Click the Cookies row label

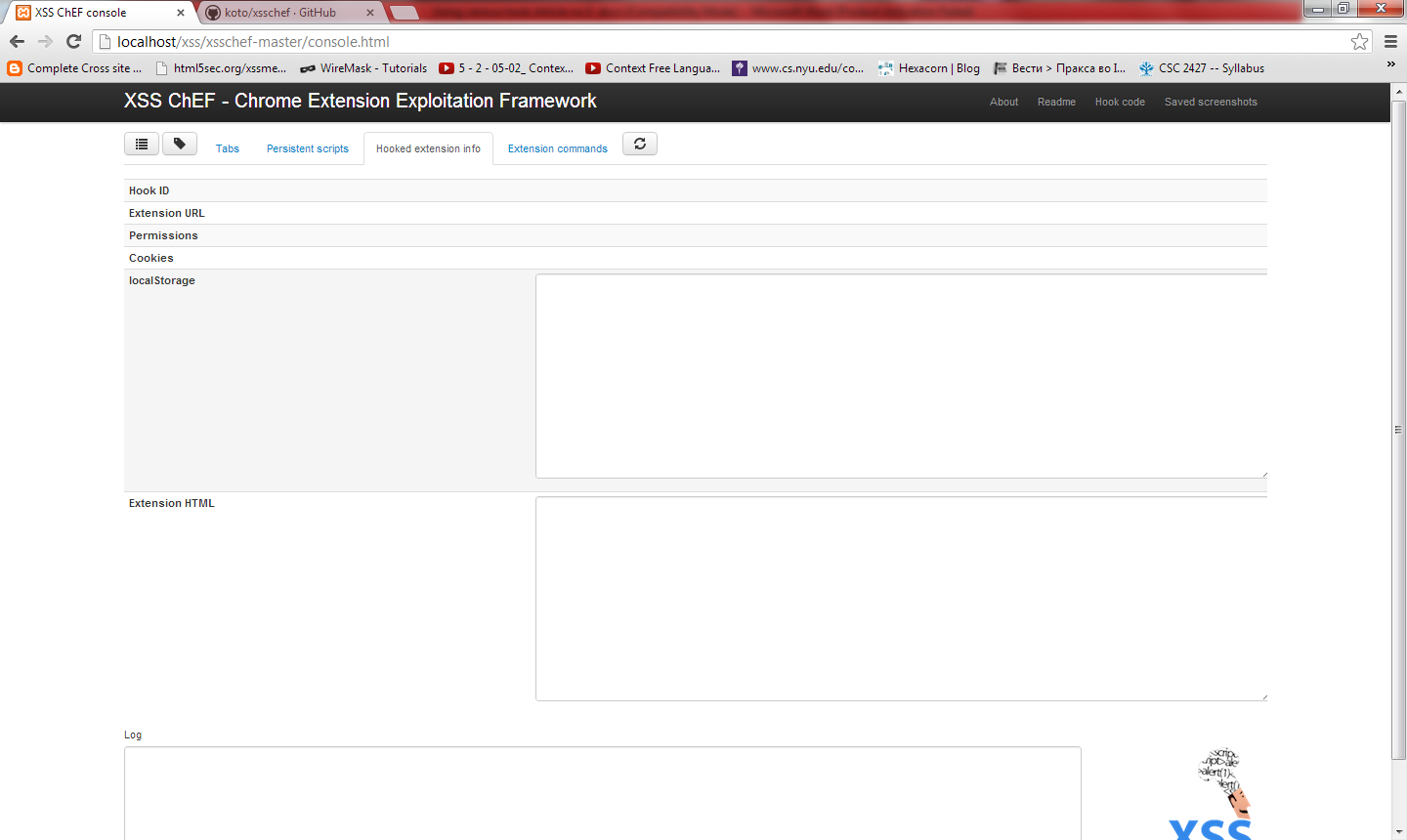pyautogui.click(x=151, y=258)
